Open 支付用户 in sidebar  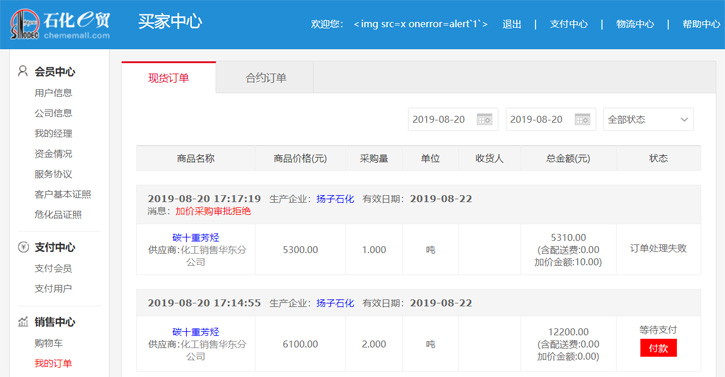click(x=53, y=289)
